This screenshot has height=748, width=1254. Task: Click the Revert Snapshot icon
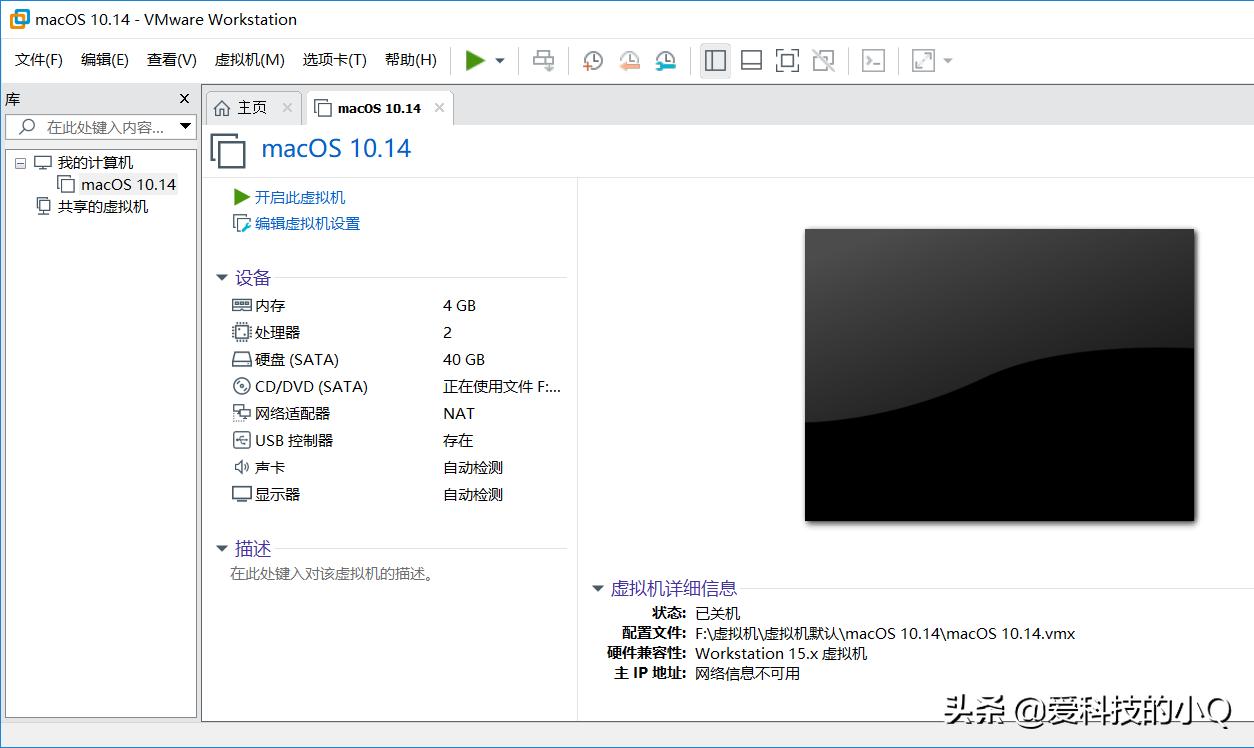click(x=628, y=60)
